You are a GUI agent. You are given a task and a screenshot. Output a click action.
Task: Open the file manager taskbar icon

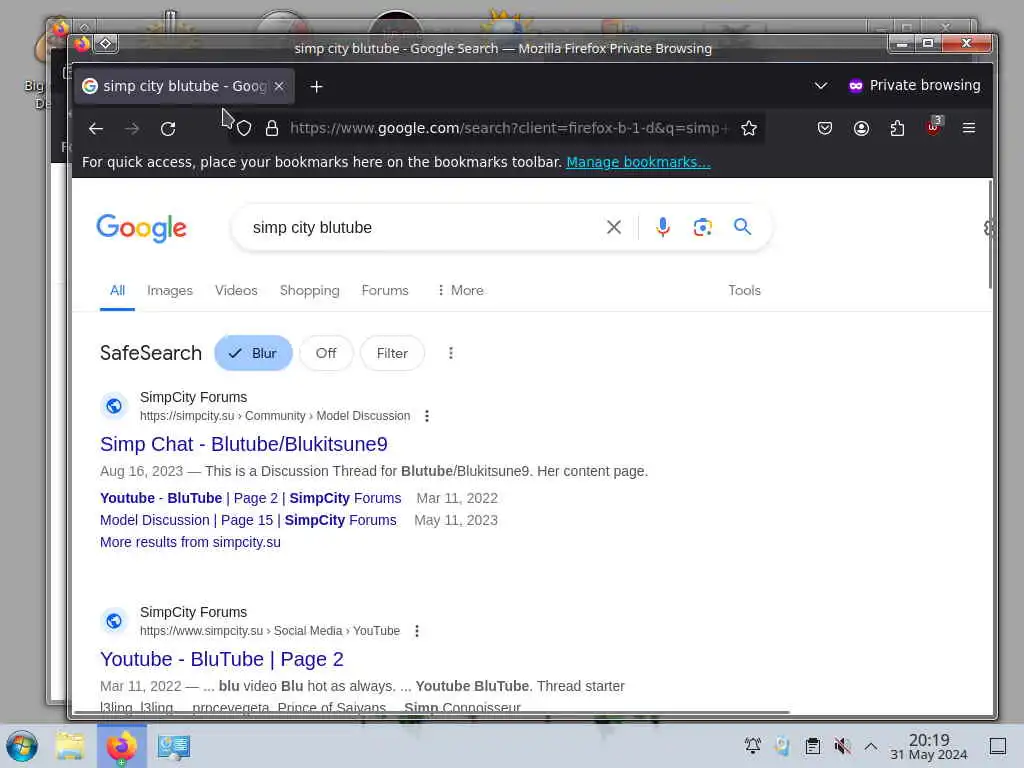pos(70,746)
